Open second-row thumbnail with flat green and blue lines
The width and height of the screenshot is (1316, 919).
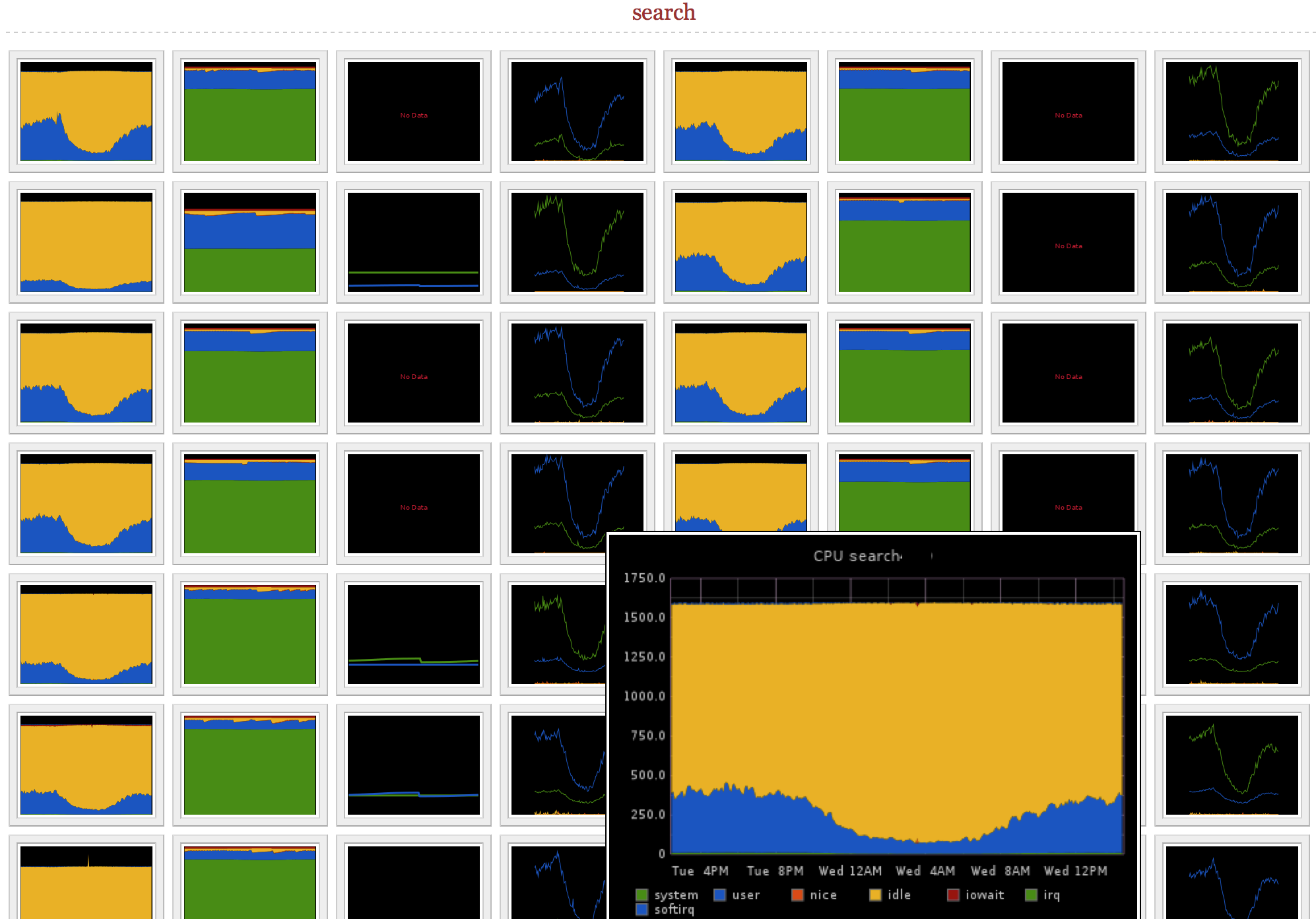click(414, 242)
